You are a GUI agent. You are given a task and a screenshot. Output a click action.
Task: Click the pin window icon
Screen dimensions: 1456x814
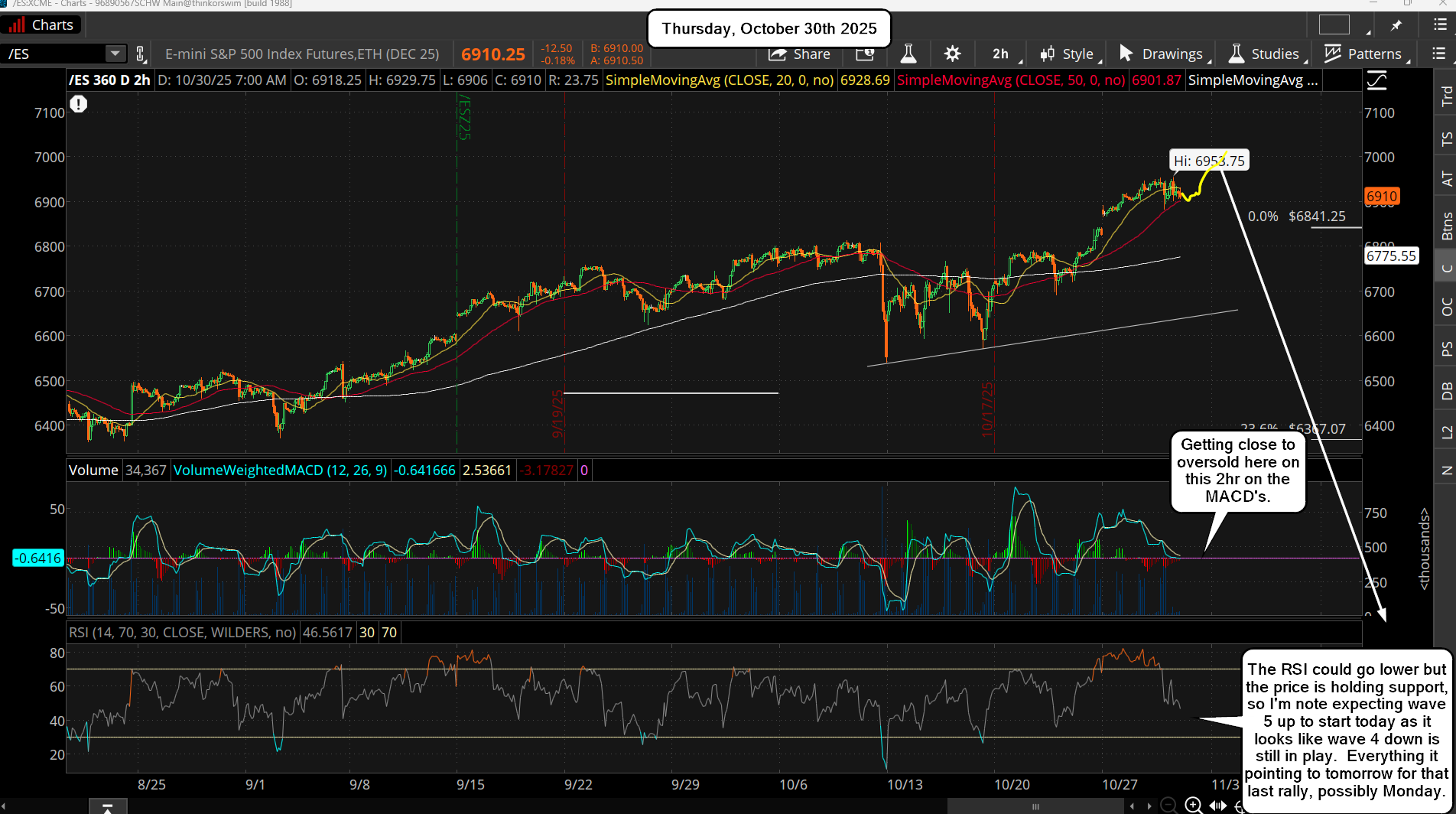point(1396,25)
